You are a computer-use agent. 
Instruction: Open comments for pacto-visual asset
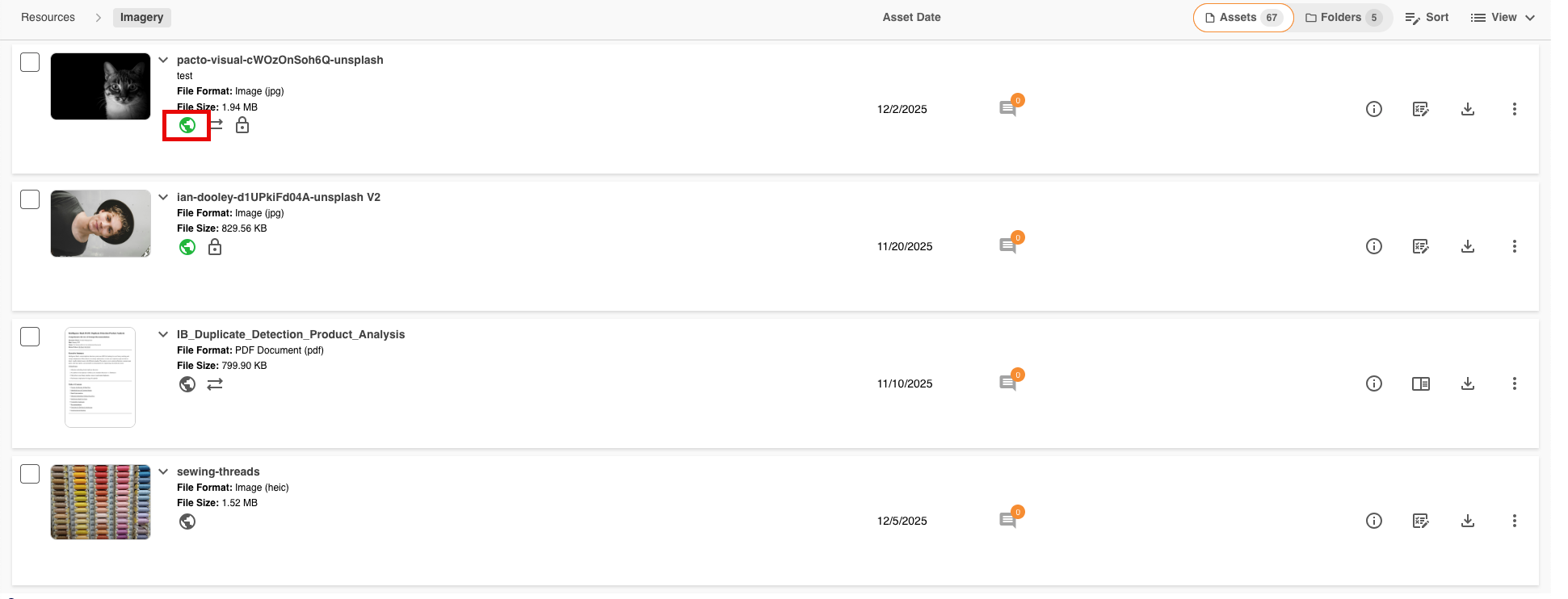pyautogui.click(x=1007, y=109)
